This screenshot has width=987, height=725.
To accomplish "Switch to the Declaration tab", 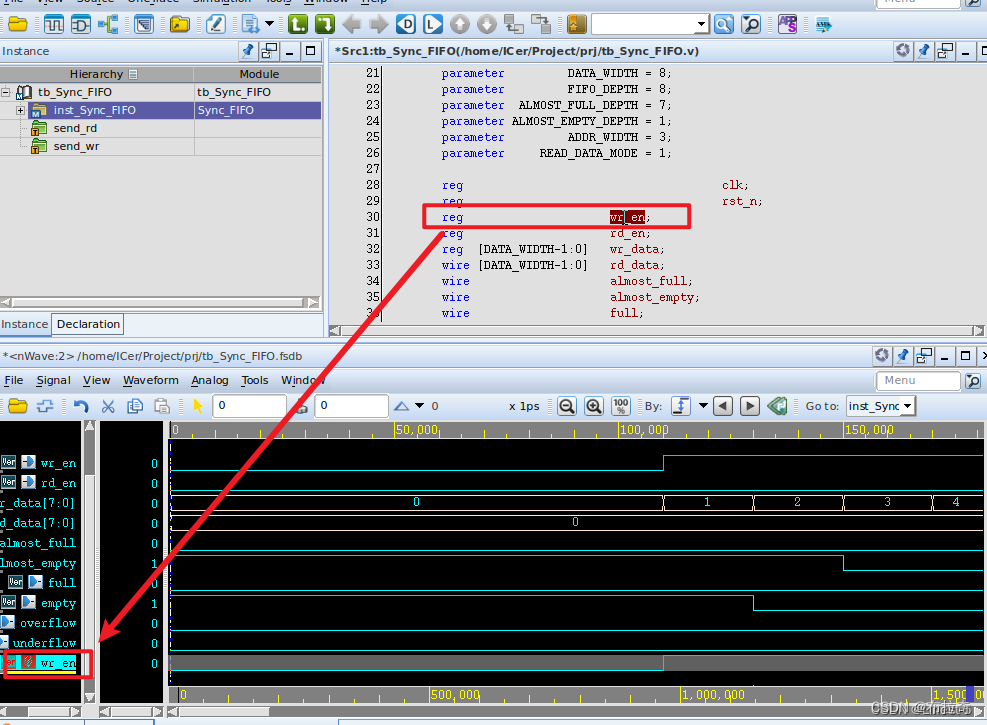I will tap(88, 324).
